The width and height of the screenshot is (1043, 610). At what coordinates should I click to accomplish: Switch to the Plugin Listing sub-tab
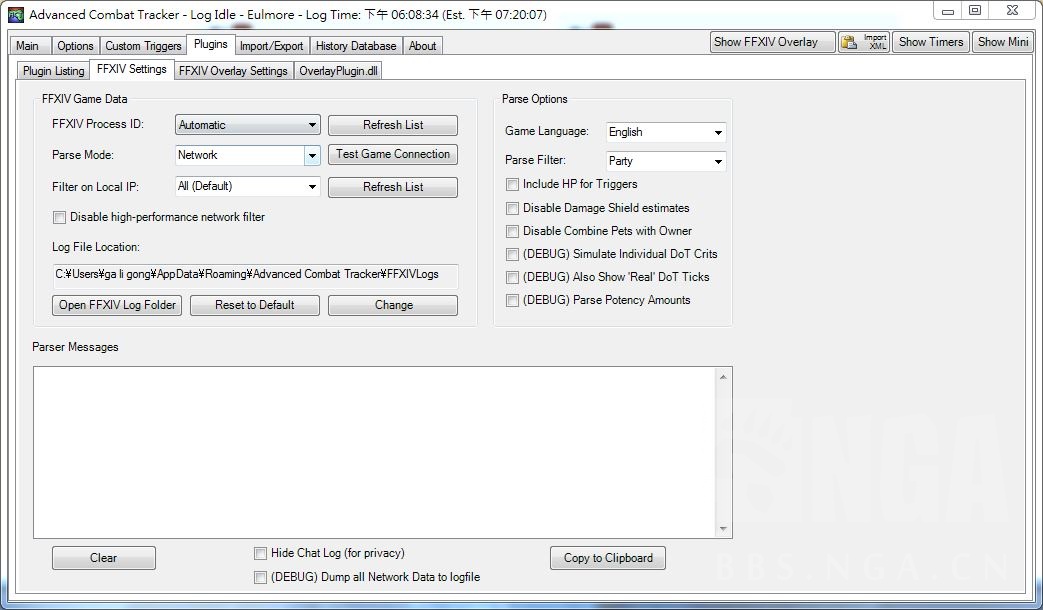click(x=53, y=71)
